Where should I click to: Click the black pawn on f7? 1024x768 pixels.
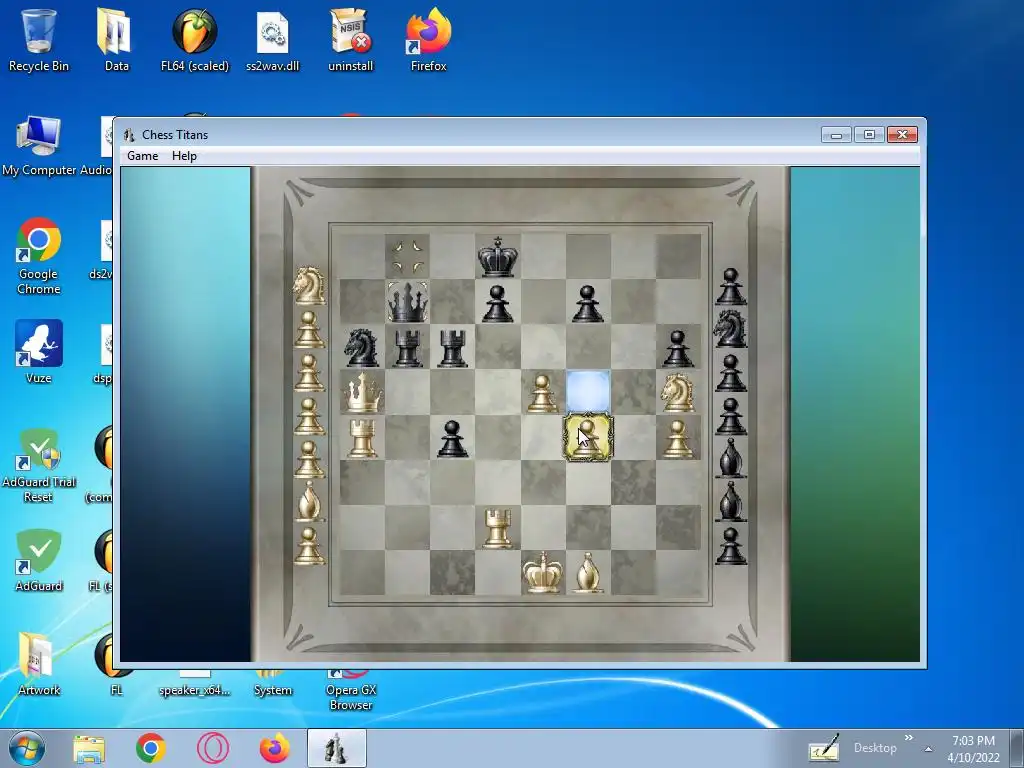[588, 303]
